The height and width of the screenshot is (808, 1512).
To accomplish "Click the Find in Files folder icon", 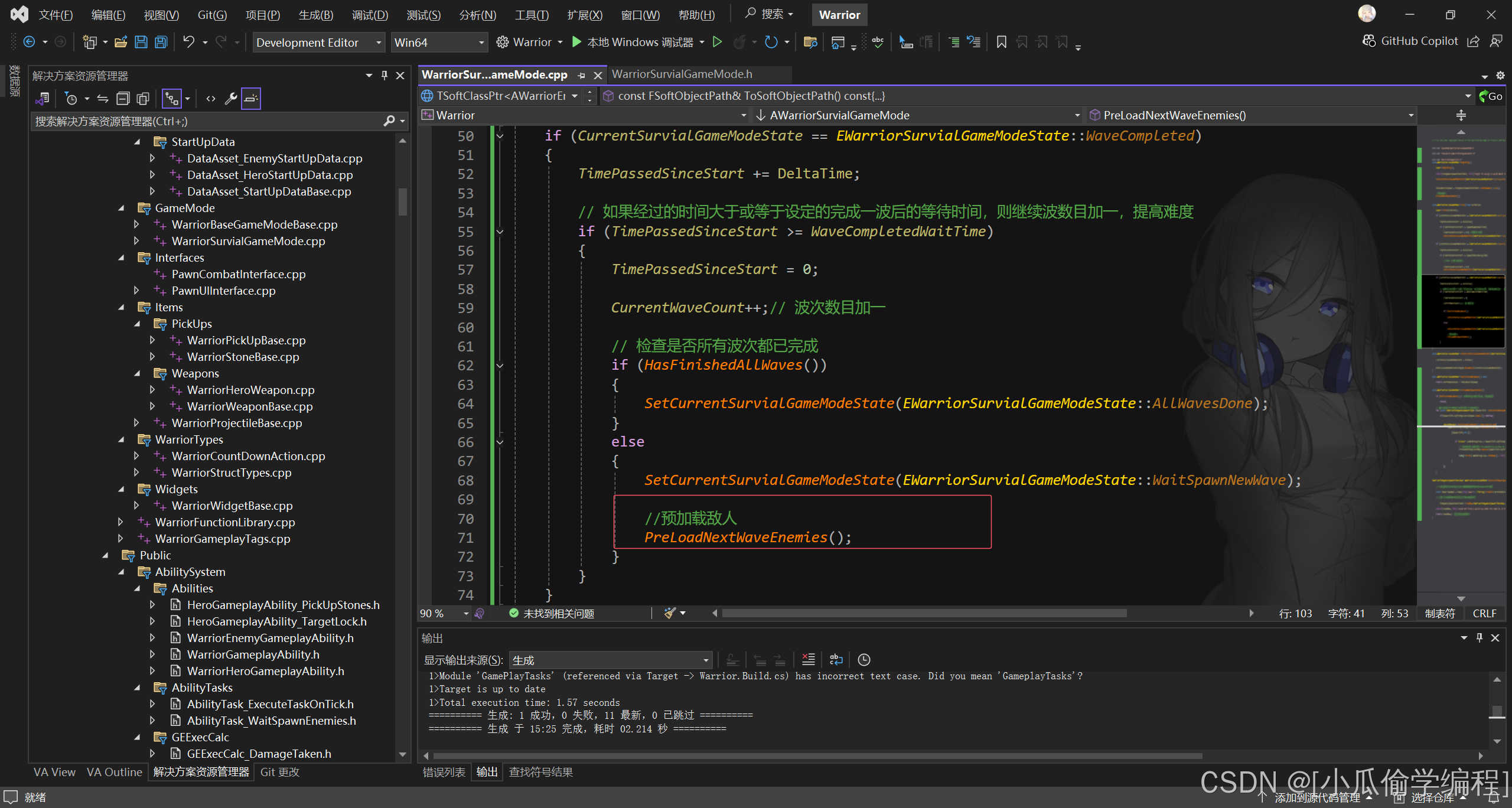I will [810, 42].
